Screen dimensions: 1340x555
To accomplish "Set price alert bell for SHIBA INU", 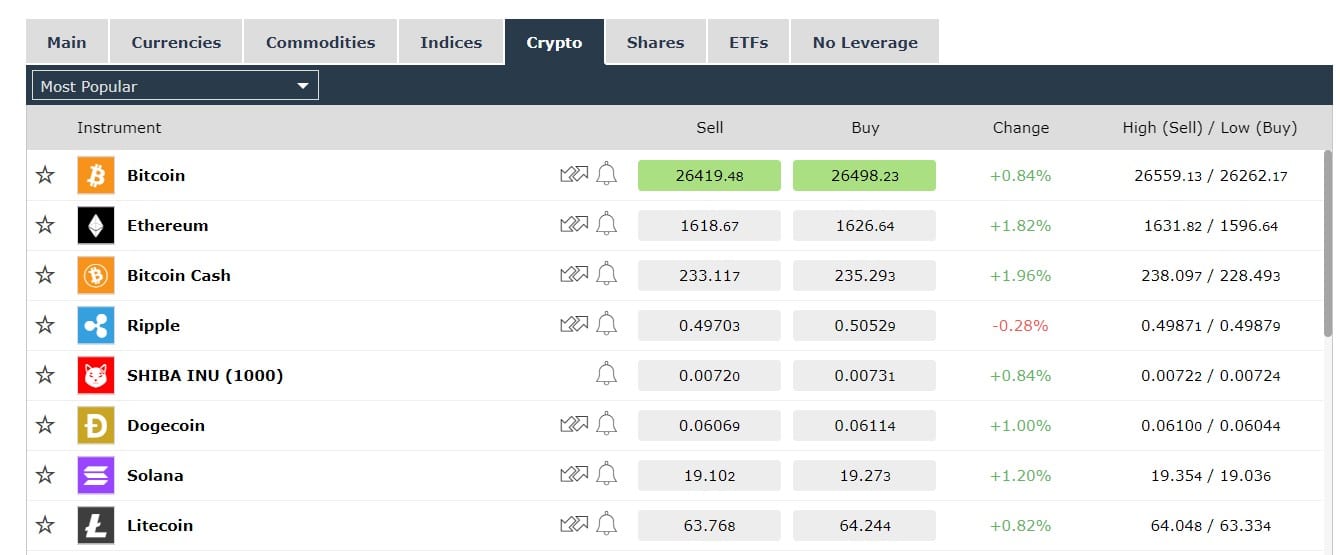I will tap(606, 375).
